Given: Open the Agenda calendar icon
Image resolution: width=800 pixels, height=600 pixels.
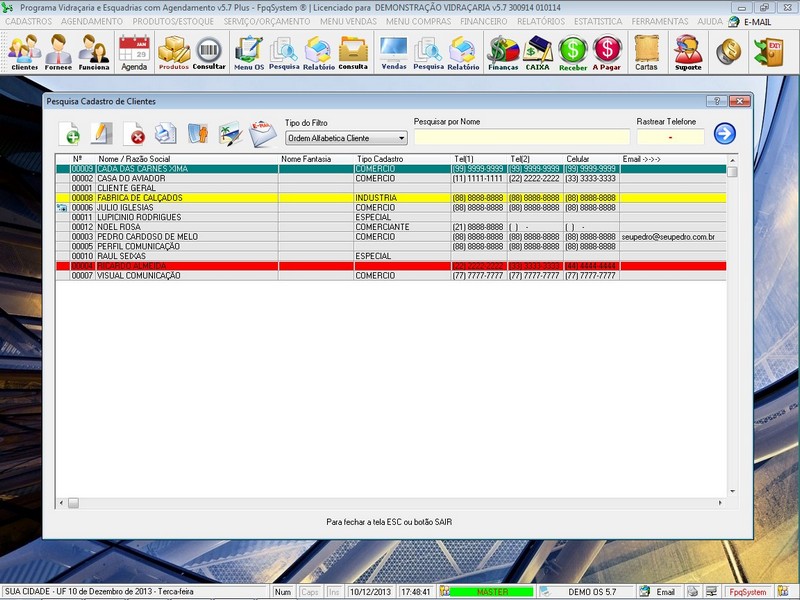Looking at the screenshot, I should coord(134,51).
